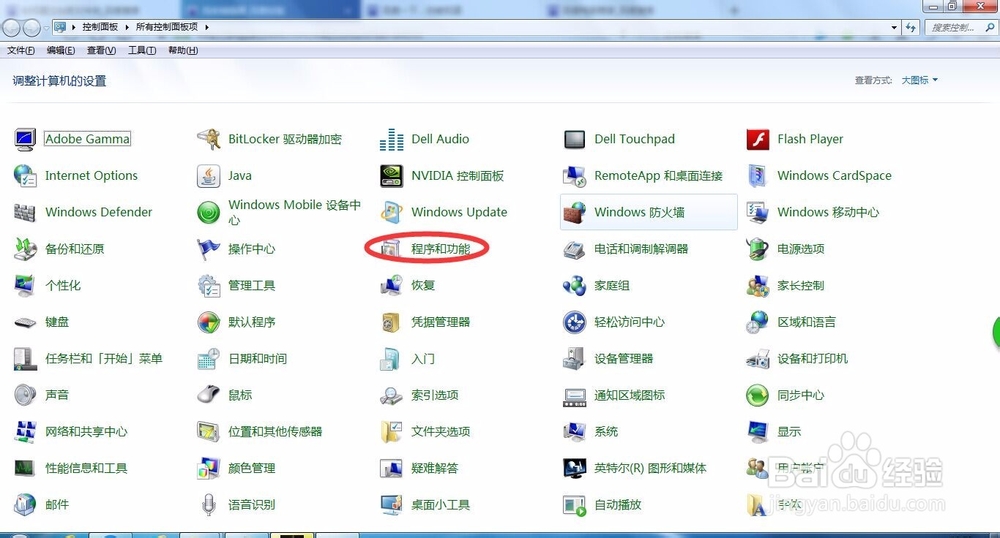Expand the address bar history dropdown arrow
The height and width of the screenshot is (538, 1000).
point(894,27)
